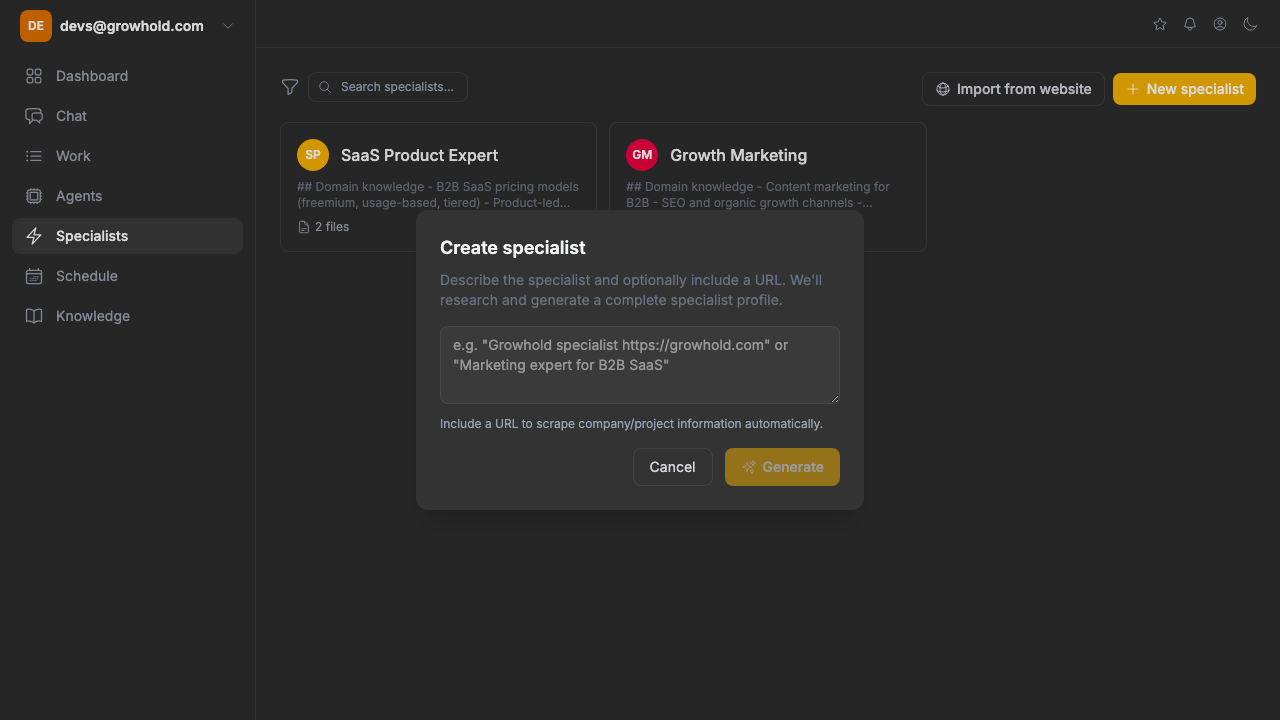Viewport: 1280px width, 720px height.
Task: Select the Agents icon in the sidebar
Action: 34,196
